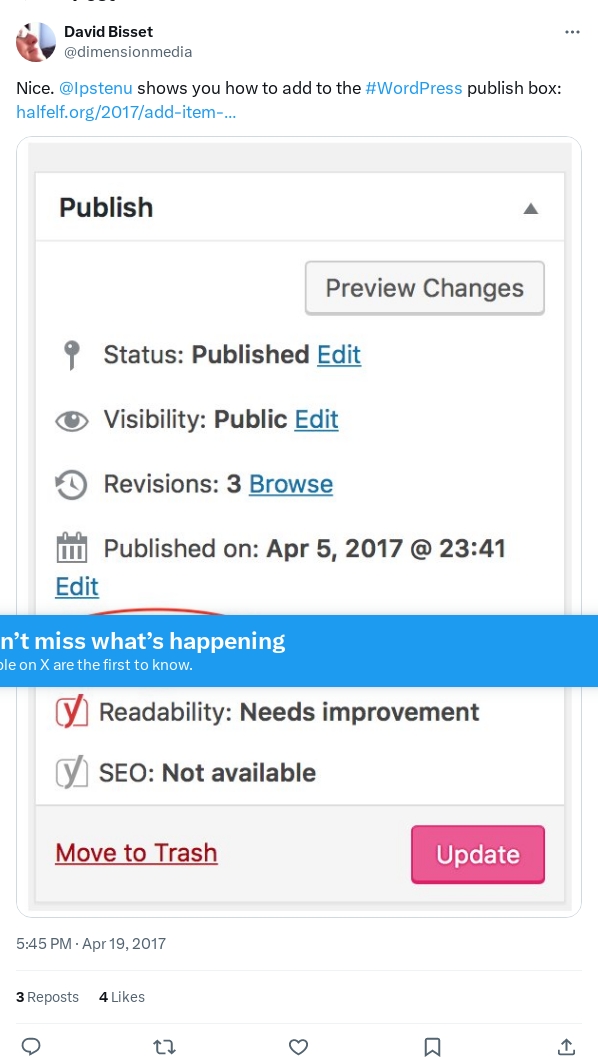598x1061 pixels.
Task: View the 3 Reposts list
Action: (47, 997)
